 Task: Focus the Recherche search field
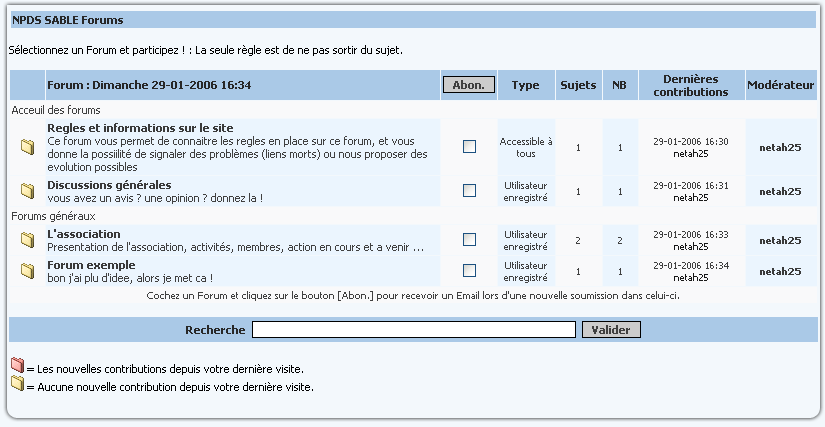point(413,330)
